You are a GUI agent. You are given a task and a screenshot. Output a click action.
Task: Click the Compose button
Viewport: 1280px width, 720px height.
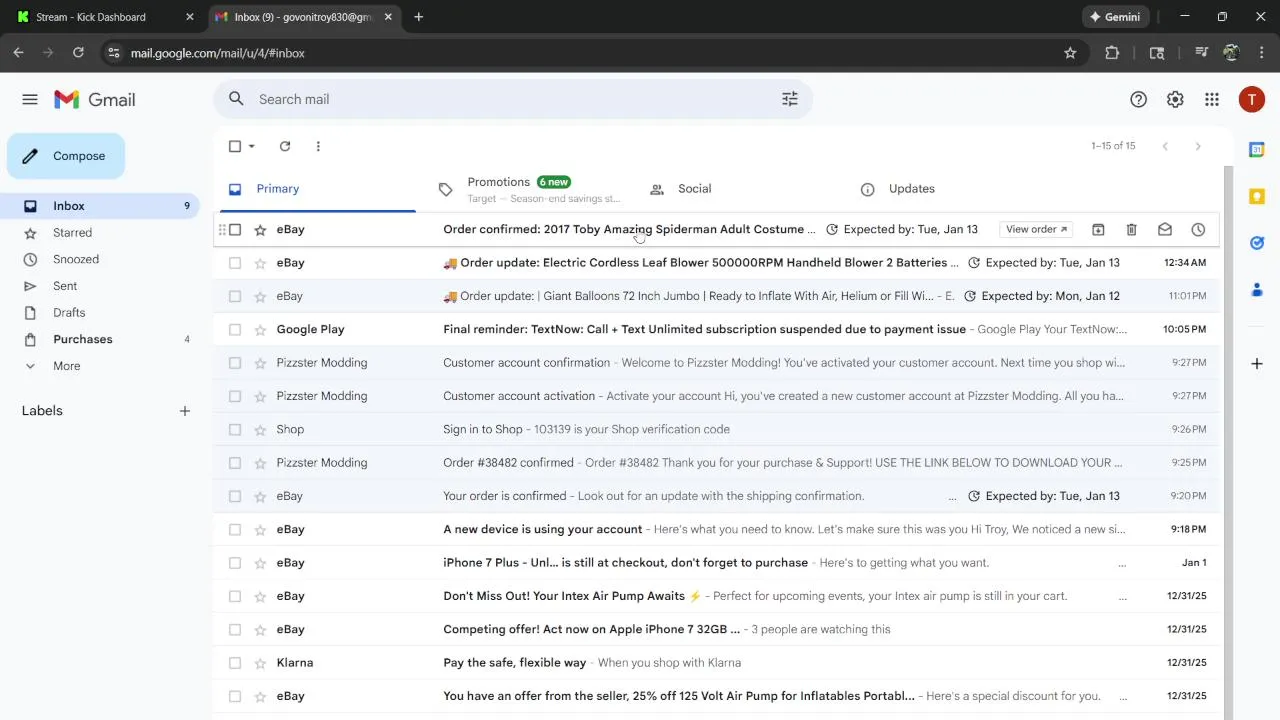coord(66,156)
